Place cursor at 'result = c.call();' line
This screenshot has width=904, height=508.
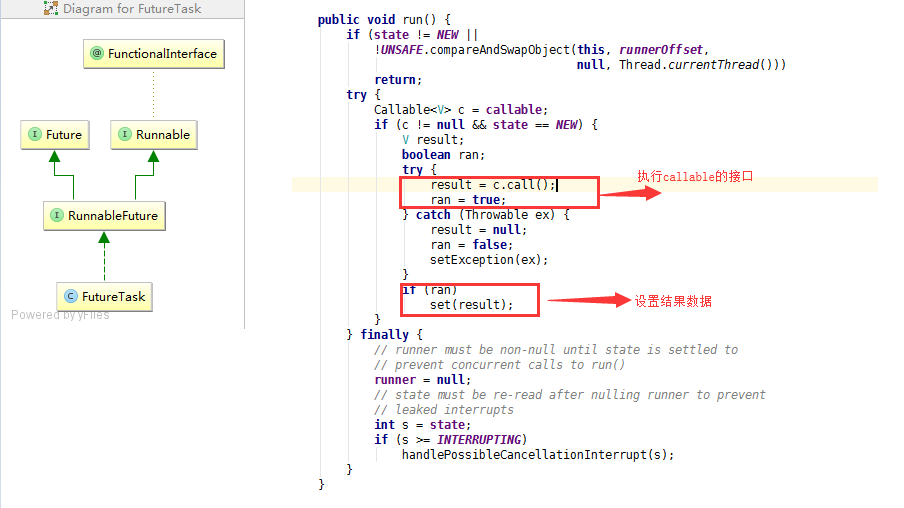pyautogui.click(x=493, y=185)
